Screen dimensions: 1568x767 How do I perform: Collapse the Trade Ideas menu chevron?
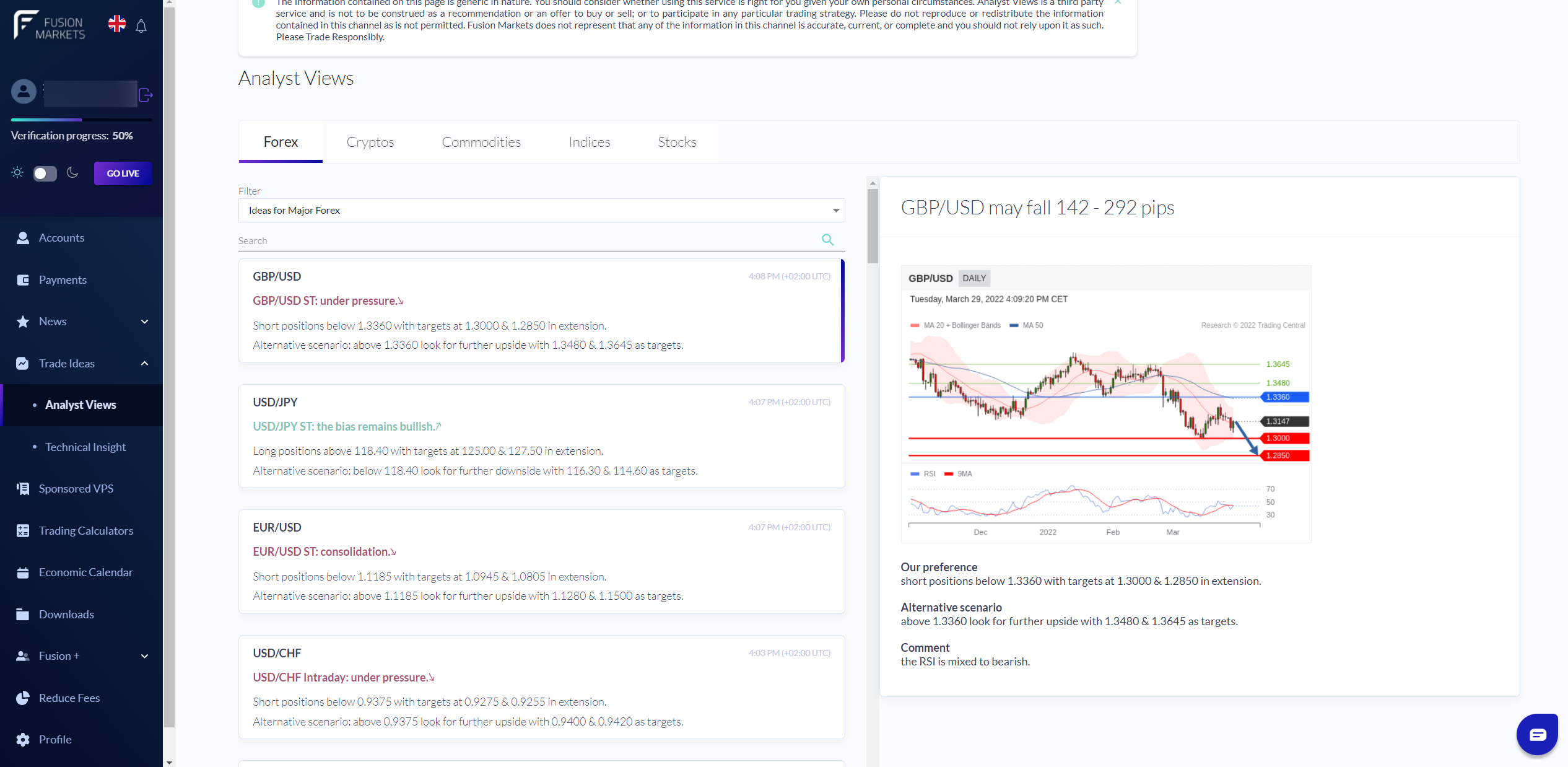[144, 364]
